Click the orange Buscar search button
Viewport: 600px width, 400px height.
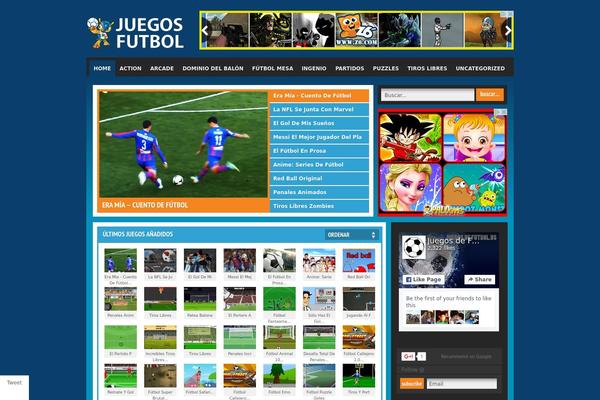click(x=490, y=95)
